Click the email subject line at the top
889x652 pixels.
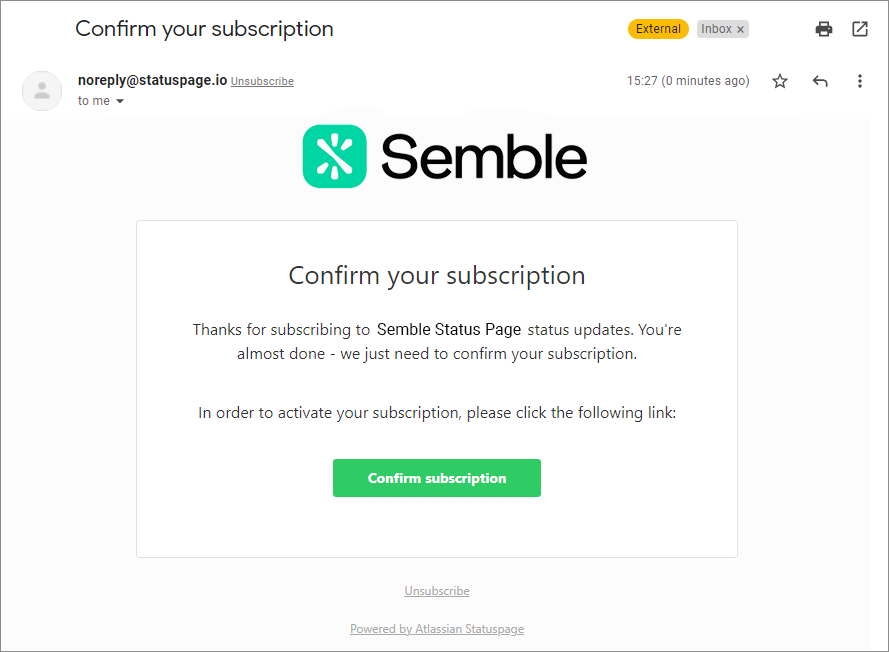[204, 29]
